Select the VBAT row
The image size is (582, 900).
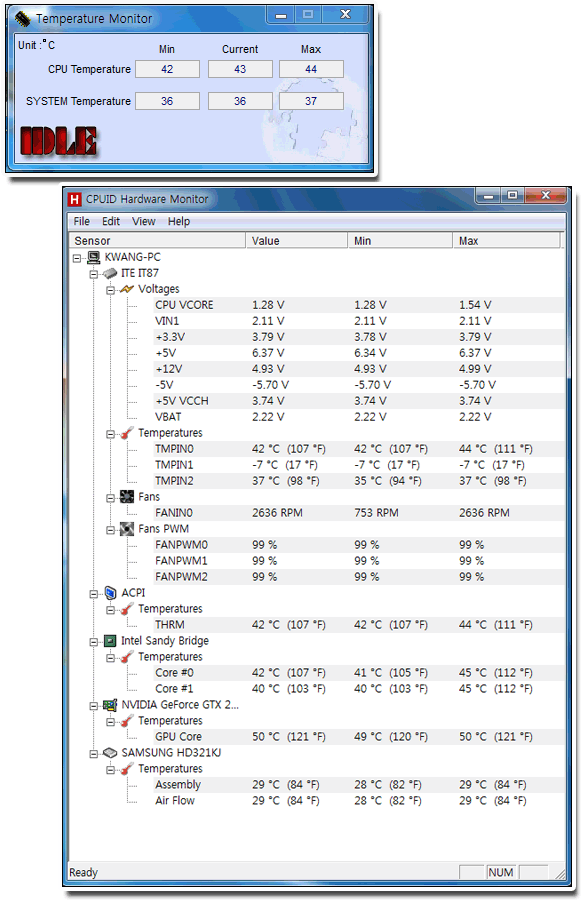pos(359,417)
